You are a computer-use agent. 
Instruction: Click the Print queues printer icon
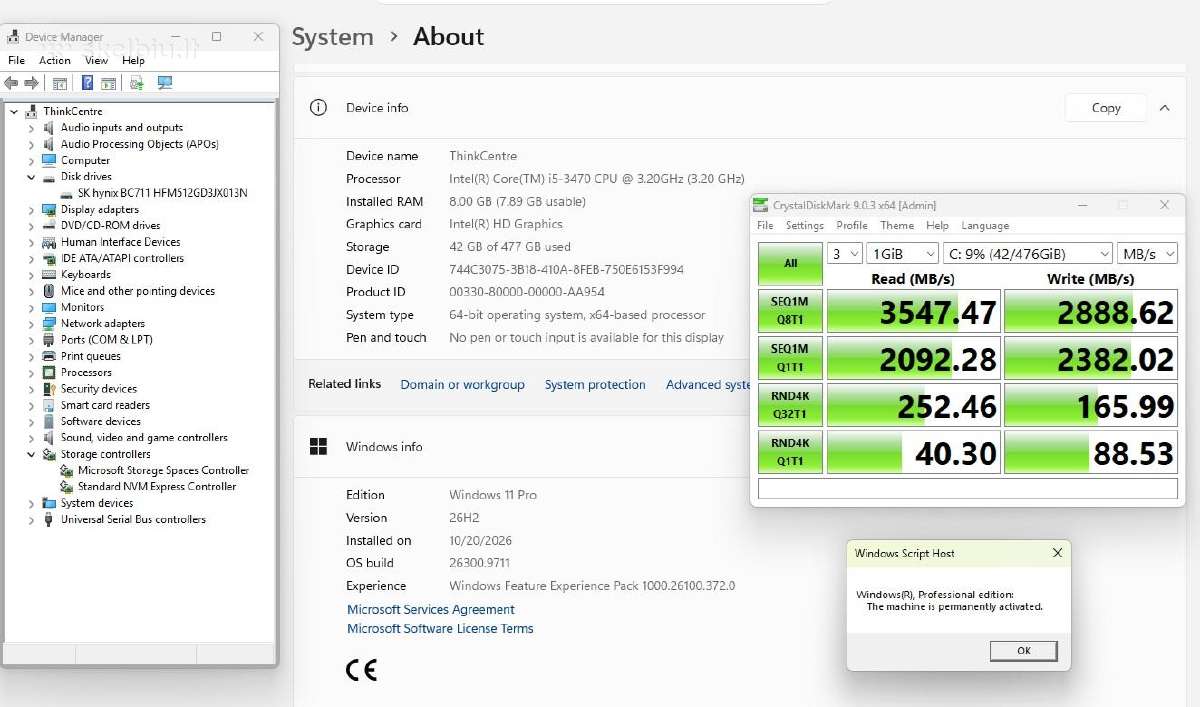(49, 356)
